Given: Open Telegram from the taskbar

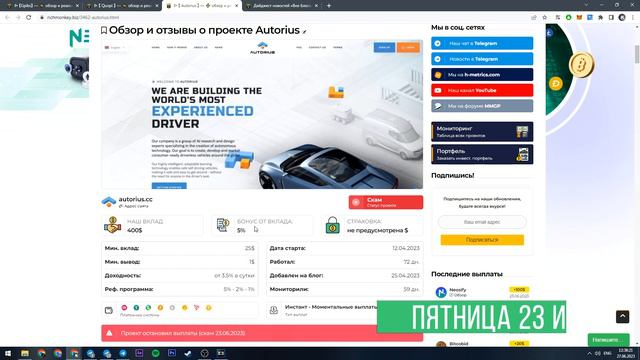Looking at the screenshot, I should point(123,353).
